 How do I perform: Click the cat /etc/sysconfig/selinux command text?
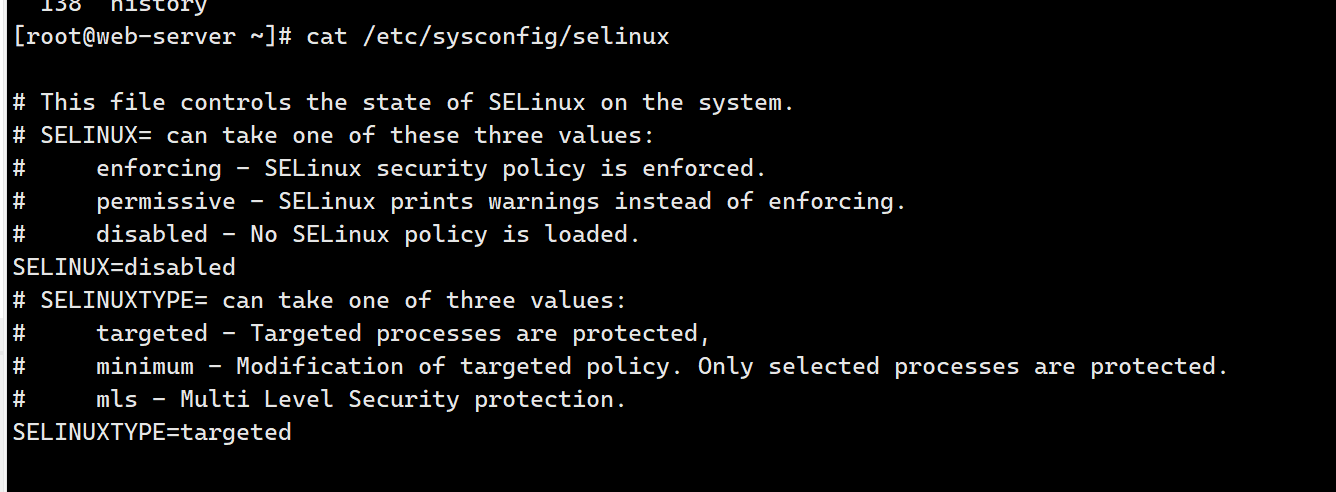click(487, 37)
